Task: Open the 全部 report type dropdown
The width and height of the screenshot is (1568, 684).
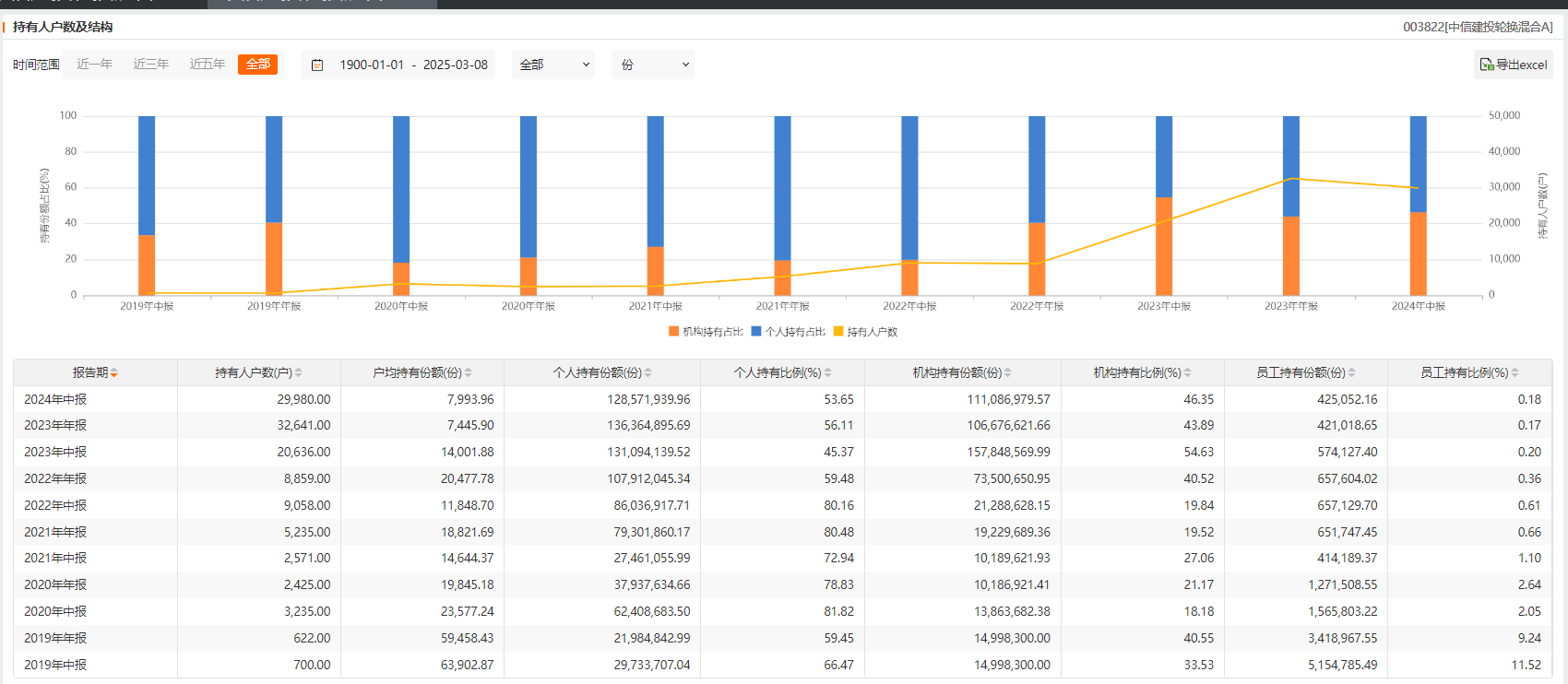Action: point(553,65)
